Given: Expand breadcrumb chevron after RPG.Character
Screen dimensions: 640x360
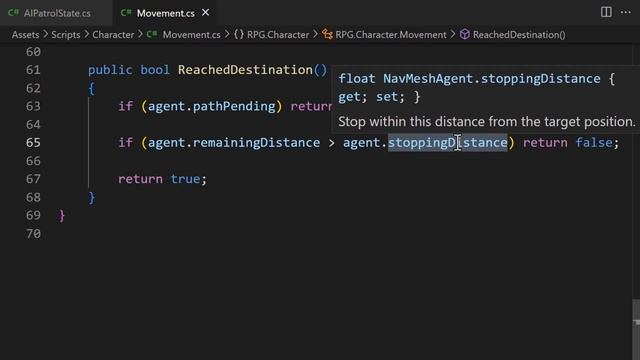Looking at the screenshot, I should (316, 34).
